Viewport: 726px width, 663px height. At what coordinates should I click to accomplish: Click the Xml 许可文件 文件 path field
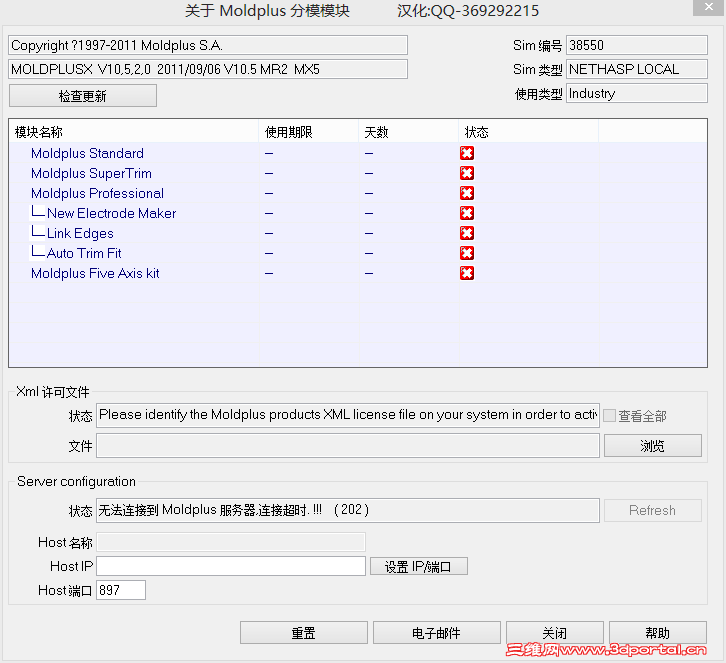pyautogui.click(x=348, y=446)
